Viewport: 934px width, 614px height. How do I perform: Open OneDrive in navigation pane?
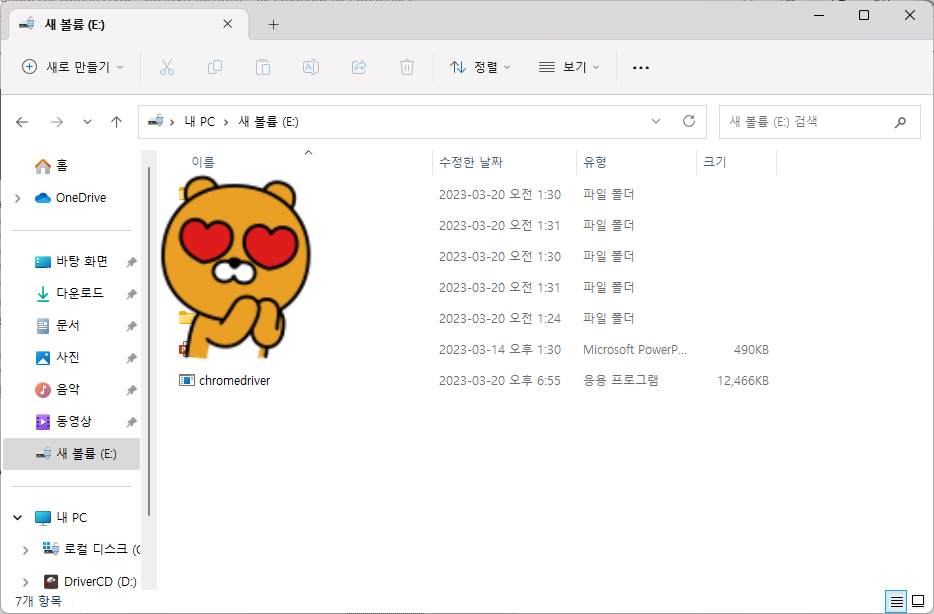pos(70,198)
